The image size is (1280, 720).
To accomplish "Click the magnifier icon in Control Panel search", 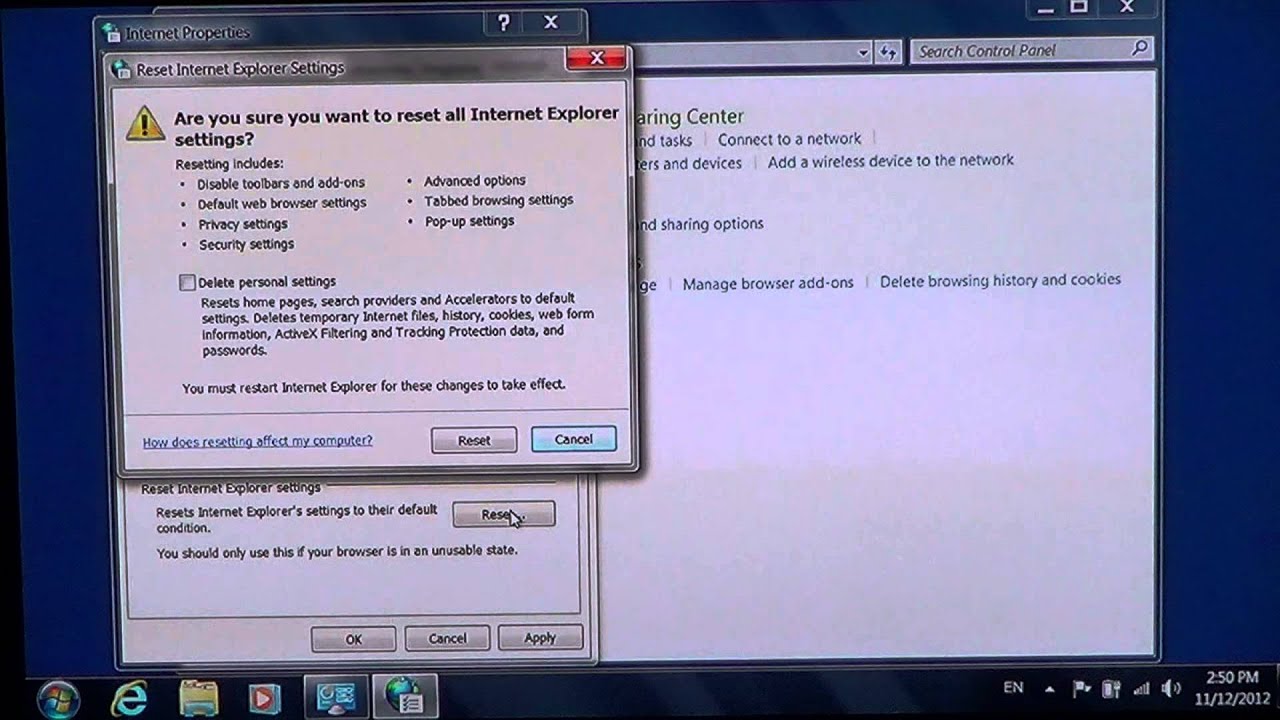I will (x=1139, y=48).
